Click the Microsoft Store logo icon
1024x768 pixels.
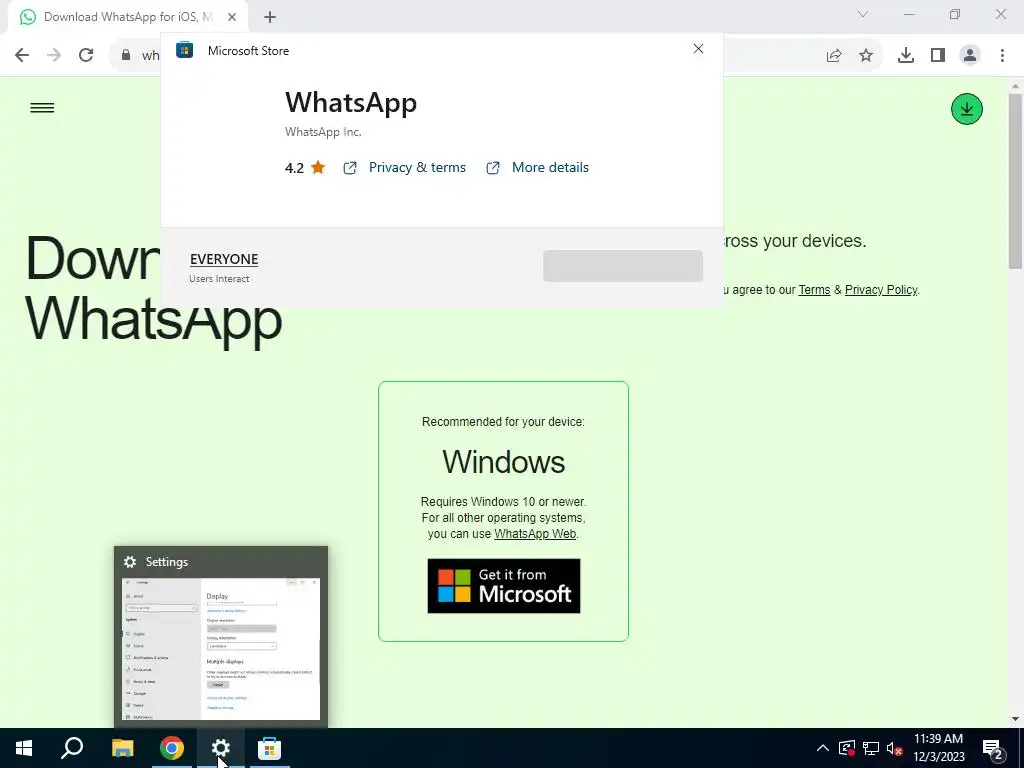coord(185,50)
